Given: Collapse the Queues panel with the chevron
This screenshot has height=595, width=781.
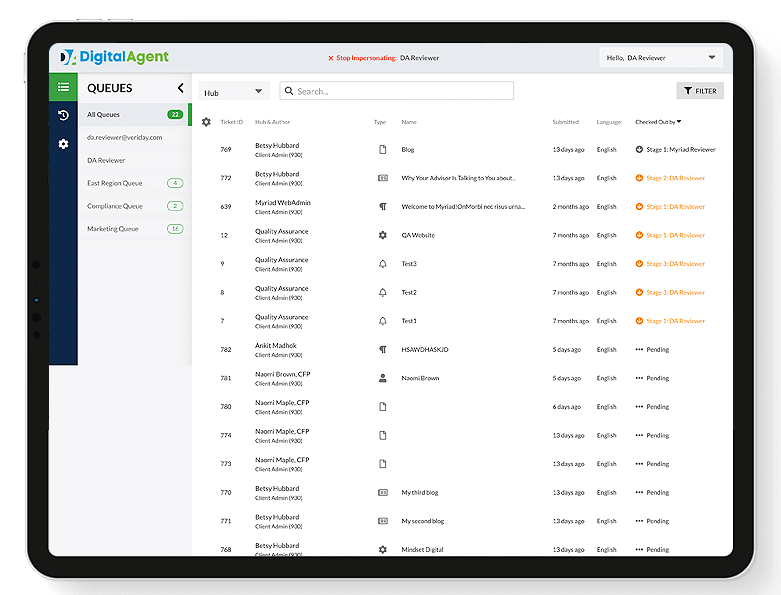Looking at the screenshot, I should (180, 88).
